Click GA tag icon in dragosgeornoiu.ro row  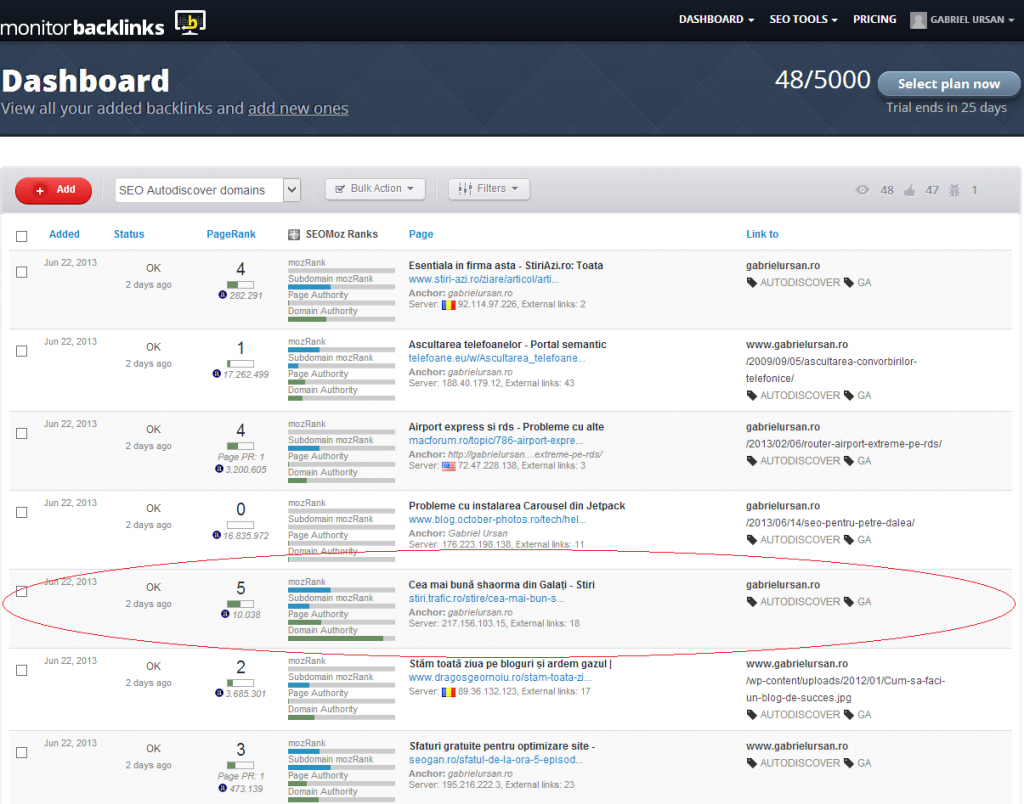click(x=849, y=715)
